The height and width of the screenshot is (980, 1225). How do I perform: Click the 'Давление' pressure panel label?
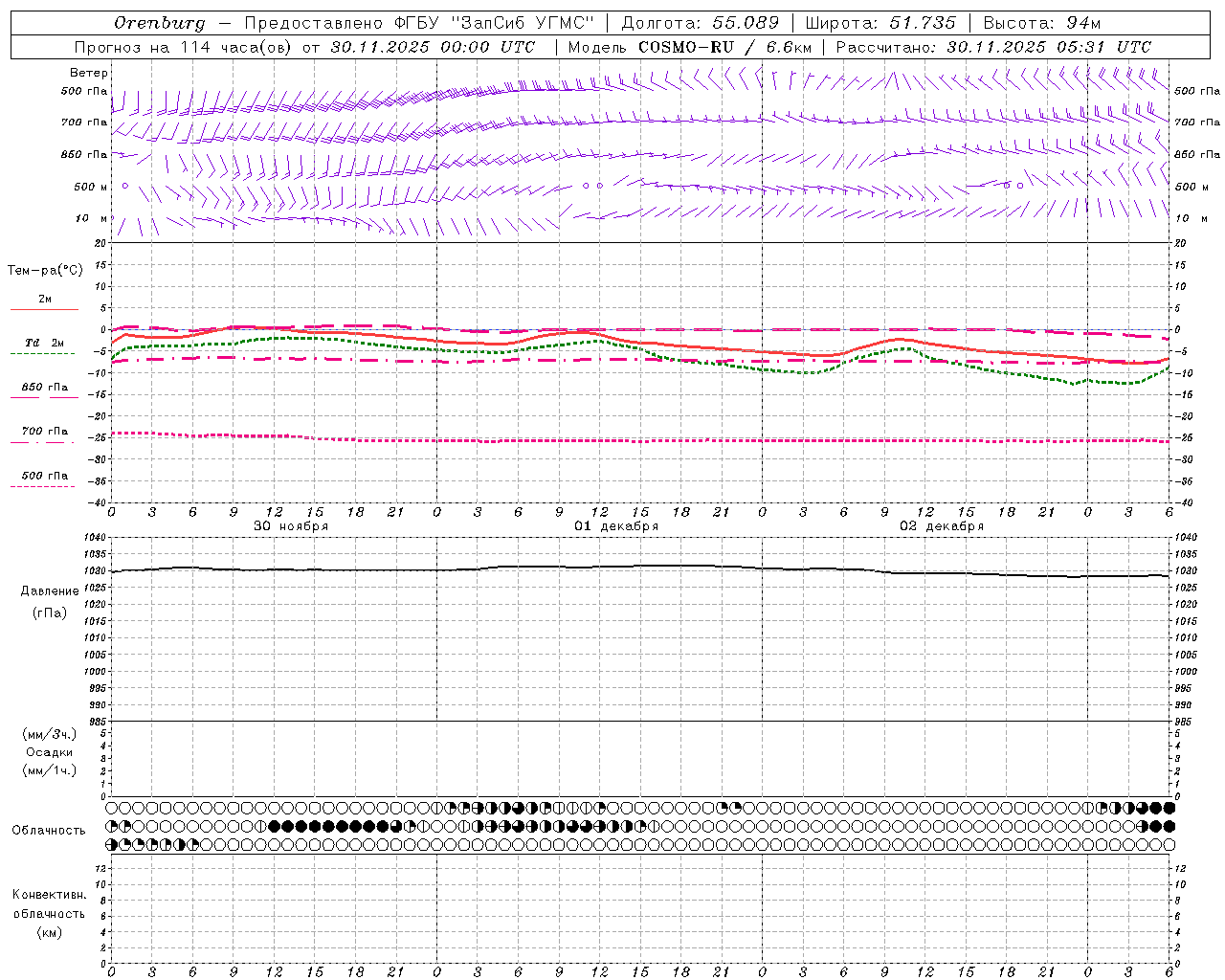[x=50, y=591]
